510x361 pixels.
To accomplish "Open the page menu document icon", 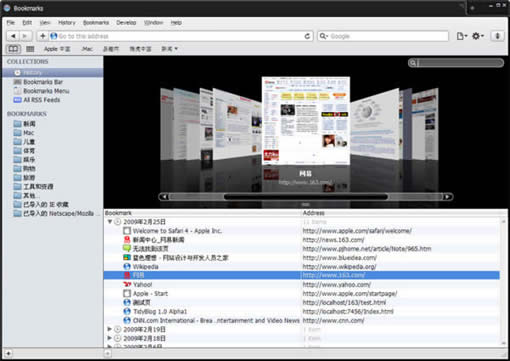I will coord(462,36).
